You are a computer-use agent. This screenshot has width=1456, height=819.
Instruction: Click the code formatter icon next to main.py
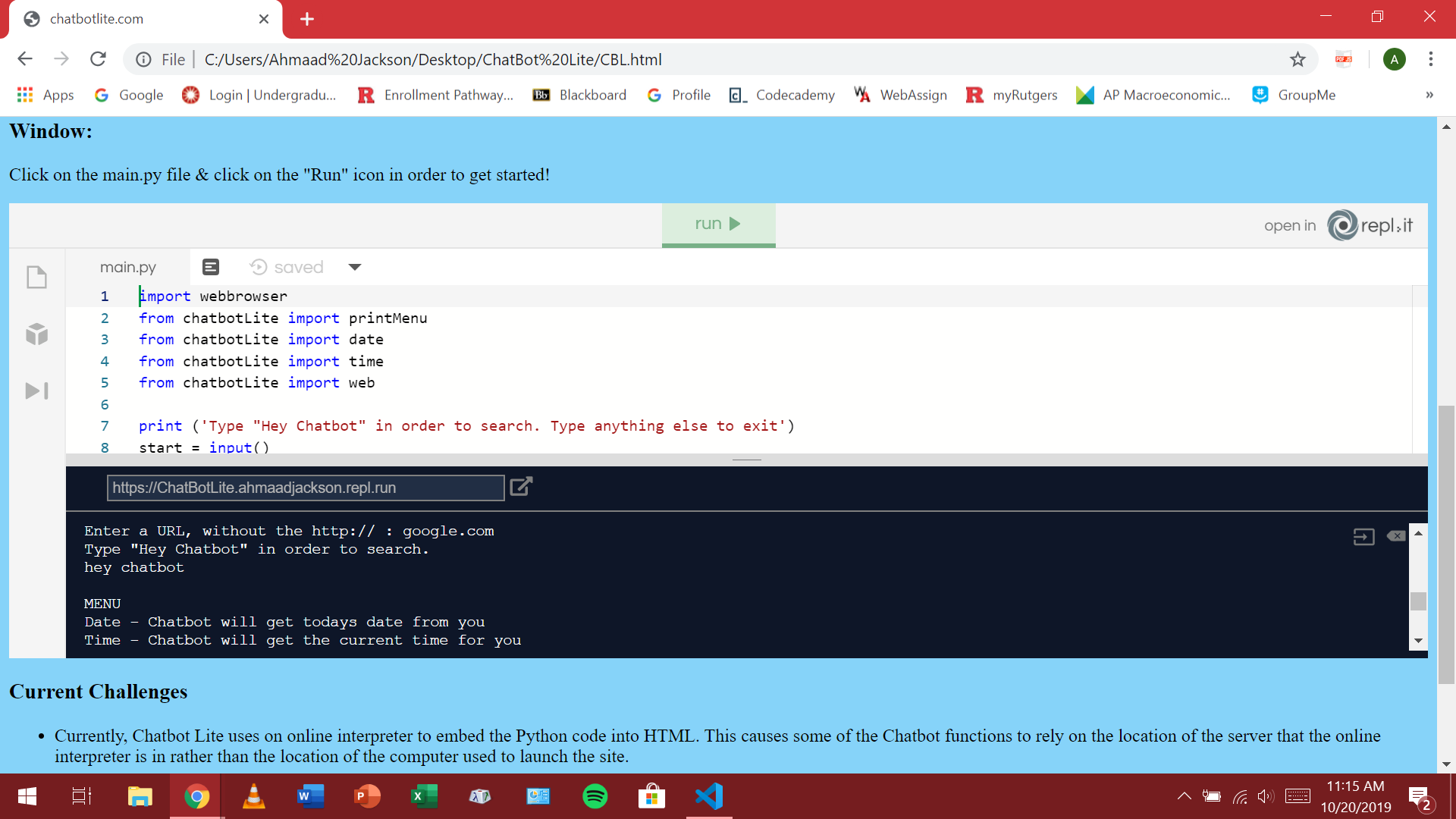[x=211, y=267]
